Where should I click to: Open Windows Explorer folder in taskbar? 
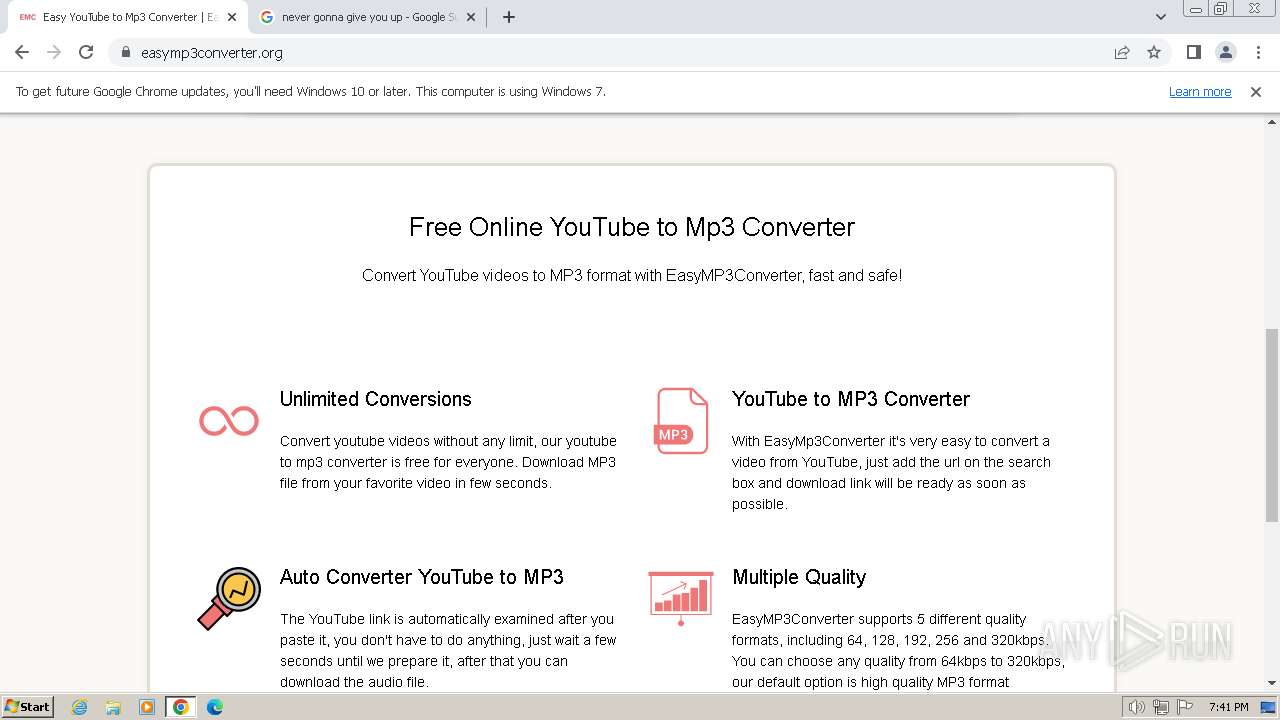pos(113,707)
